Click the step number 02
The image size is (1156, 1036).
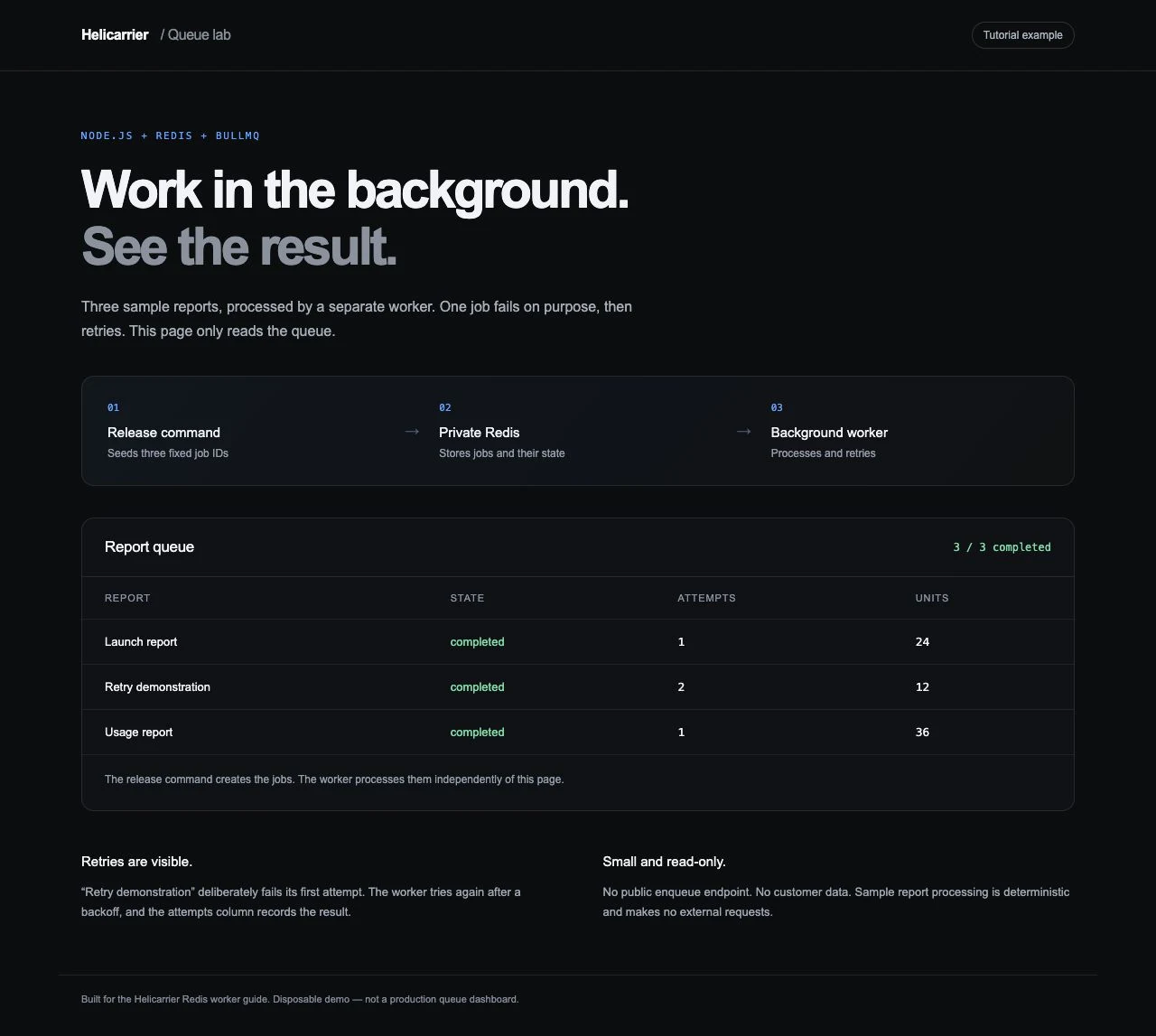click(x=445, y=407)
